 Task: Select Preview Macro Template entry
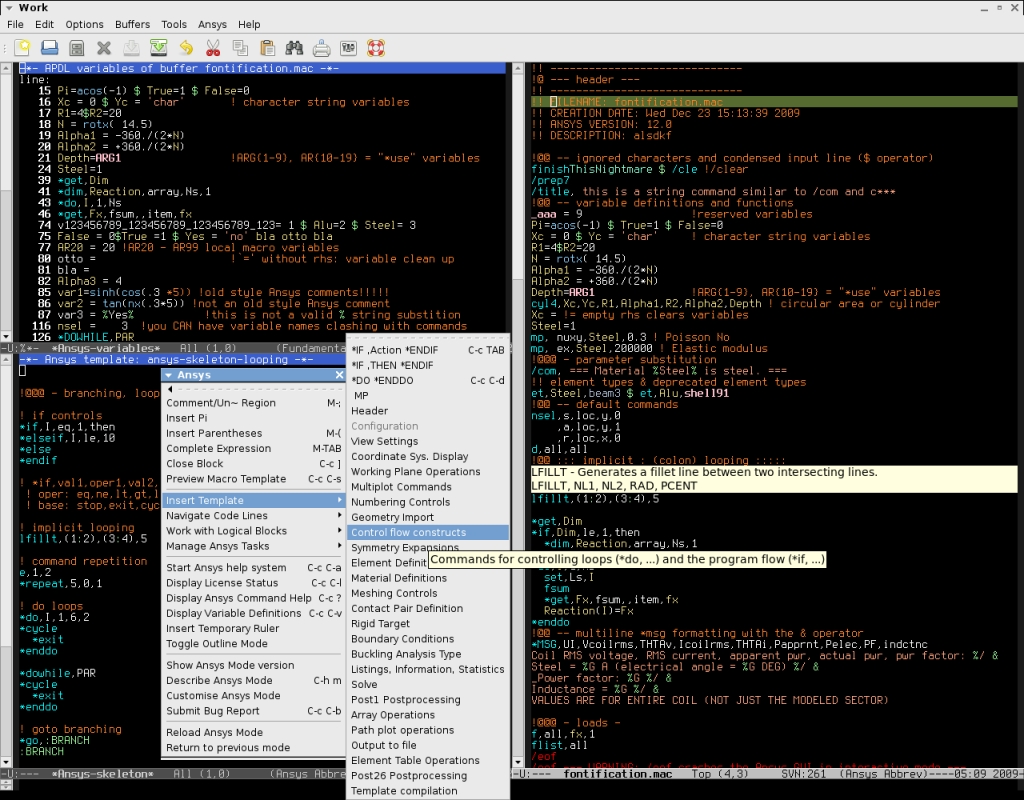click(253, 479)
